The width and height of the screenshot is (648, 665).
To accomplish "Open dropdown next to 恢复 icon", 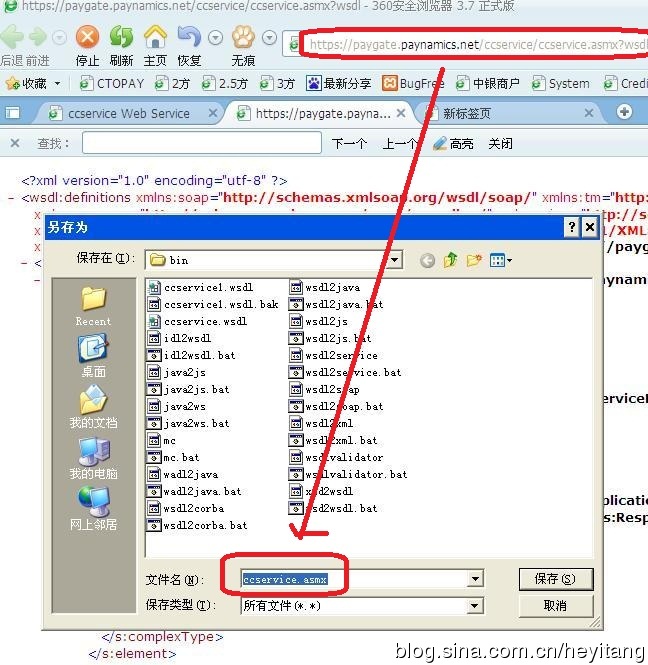I will (x=215, y=38).
